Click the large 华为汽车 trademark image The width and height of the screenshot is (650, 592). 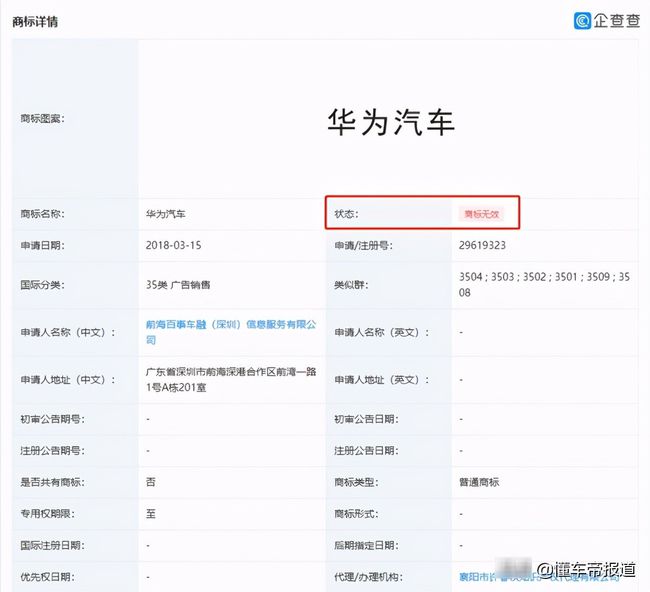click(x=391, y=122)
